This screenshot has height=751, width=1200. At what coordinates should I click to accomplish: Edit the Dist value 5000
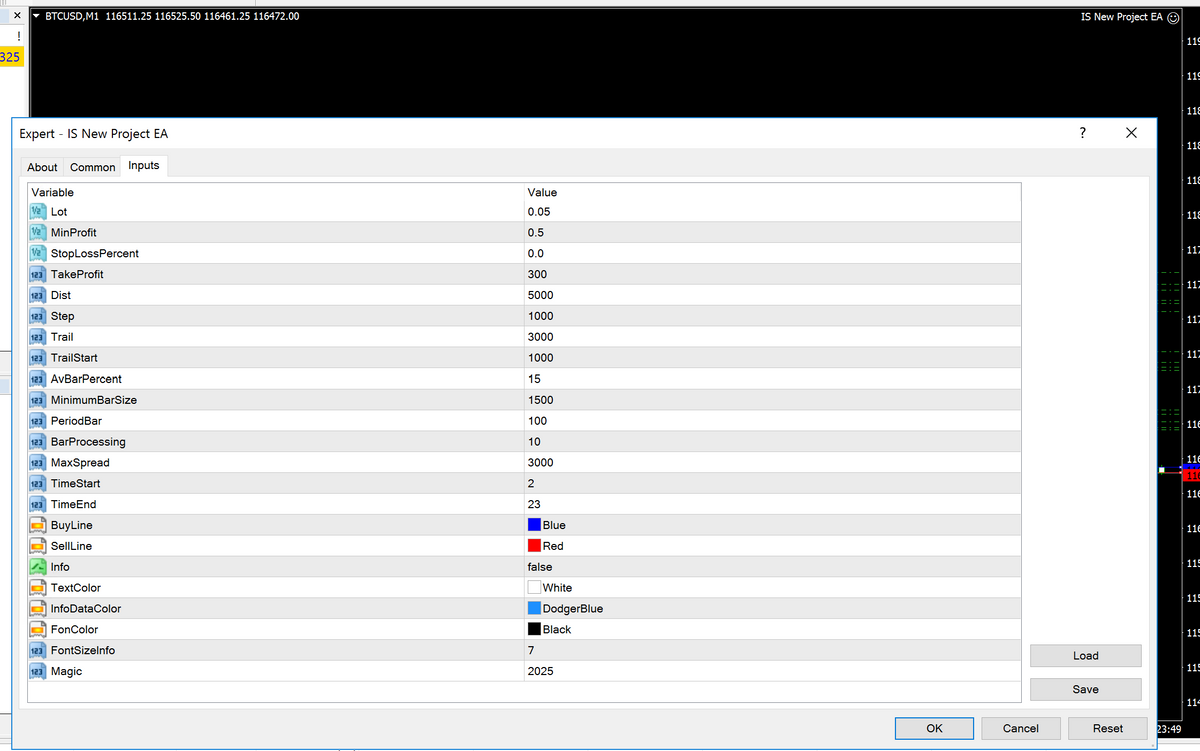[x=540, y=296]
